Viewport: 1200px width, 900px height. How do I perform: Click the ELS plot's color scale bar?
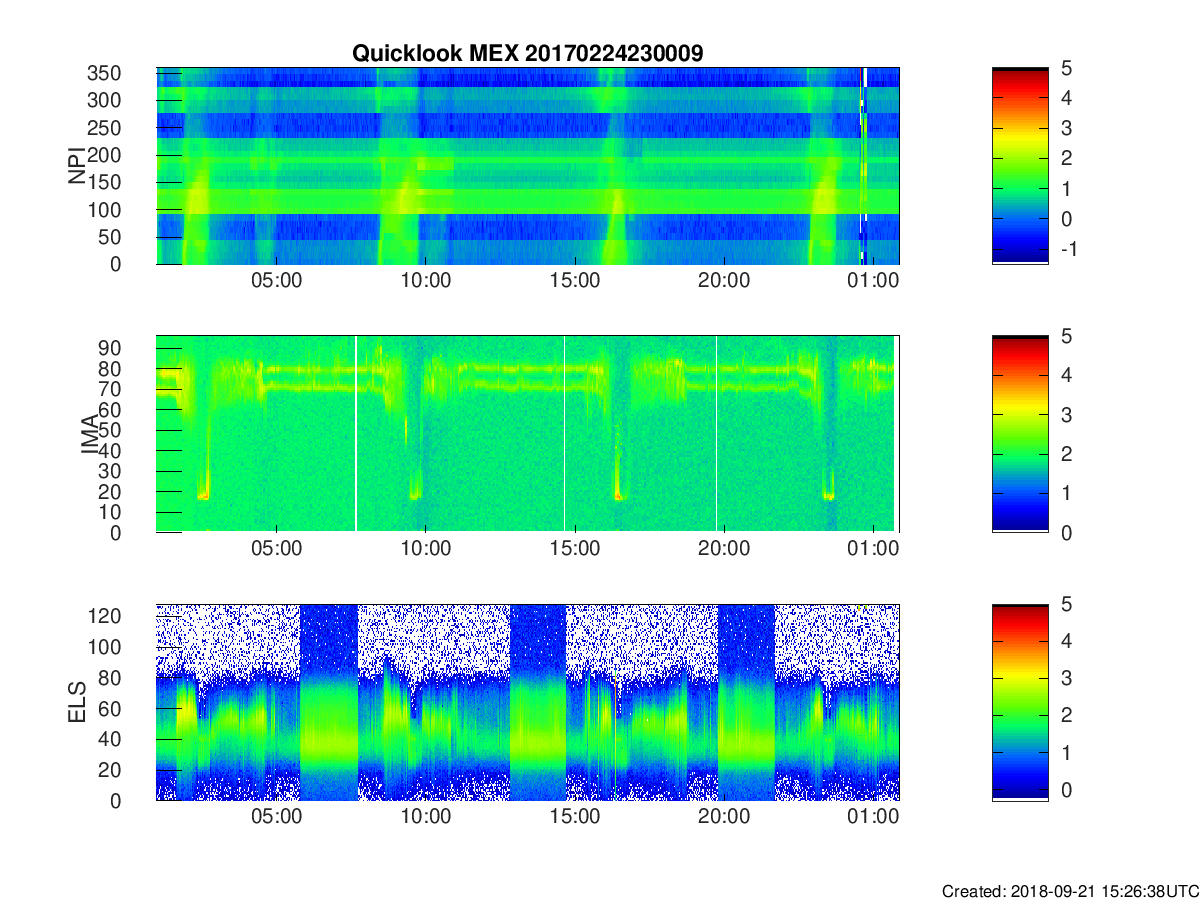pos(1020,702)
